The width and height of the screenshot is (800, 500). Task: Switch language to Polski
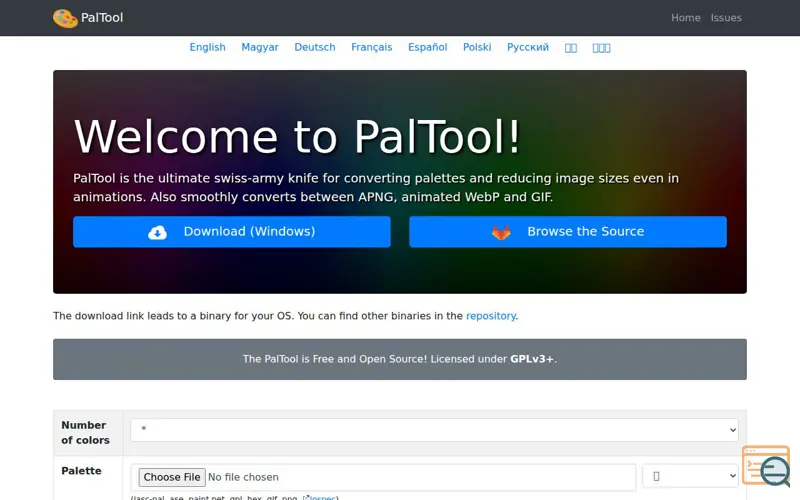pyautogui.click(x=477, y=47)
